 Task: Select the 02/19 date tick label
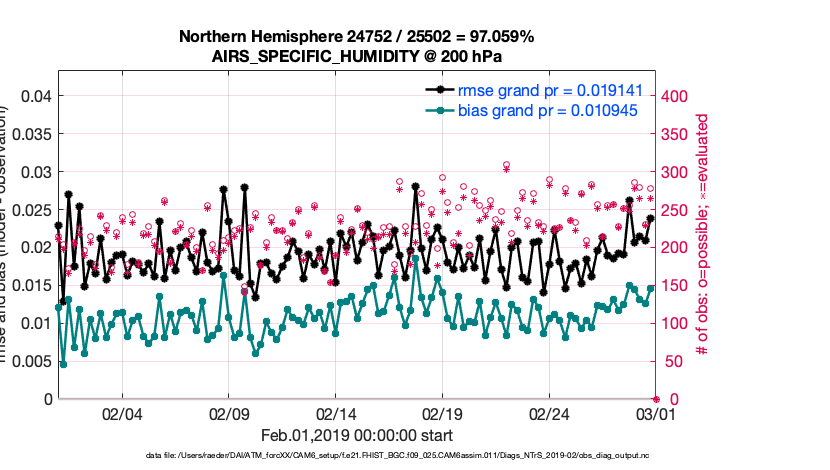click(442, 413)
